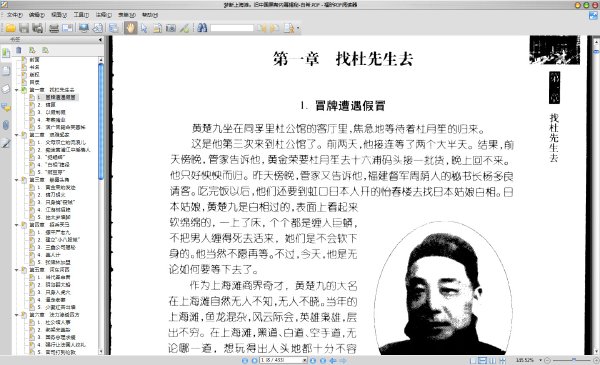Click the email envelope toolbar icon
Image resolution: width=600 pixels, height=365 pixels.
click(68, 28)
